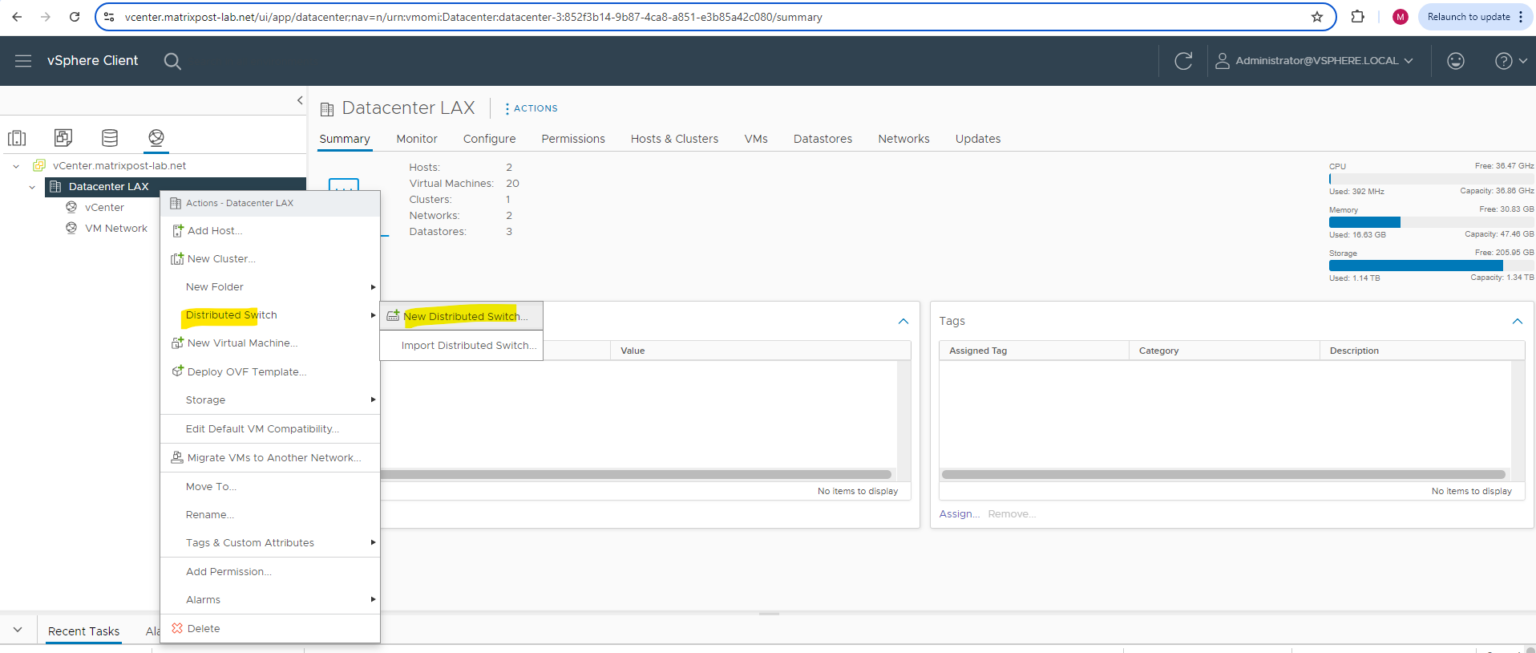Open the vSphere Client hamburger menu icon
Viewport: 1536px width, 653px height.
pos(23,61)
